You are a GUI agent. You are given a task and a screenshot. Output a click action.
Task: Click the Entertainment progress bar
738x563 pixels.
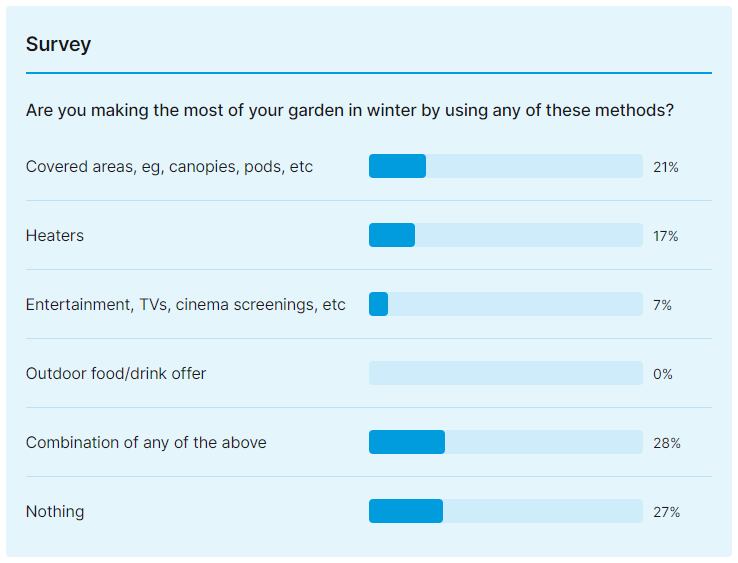click(x=505, y=305)
